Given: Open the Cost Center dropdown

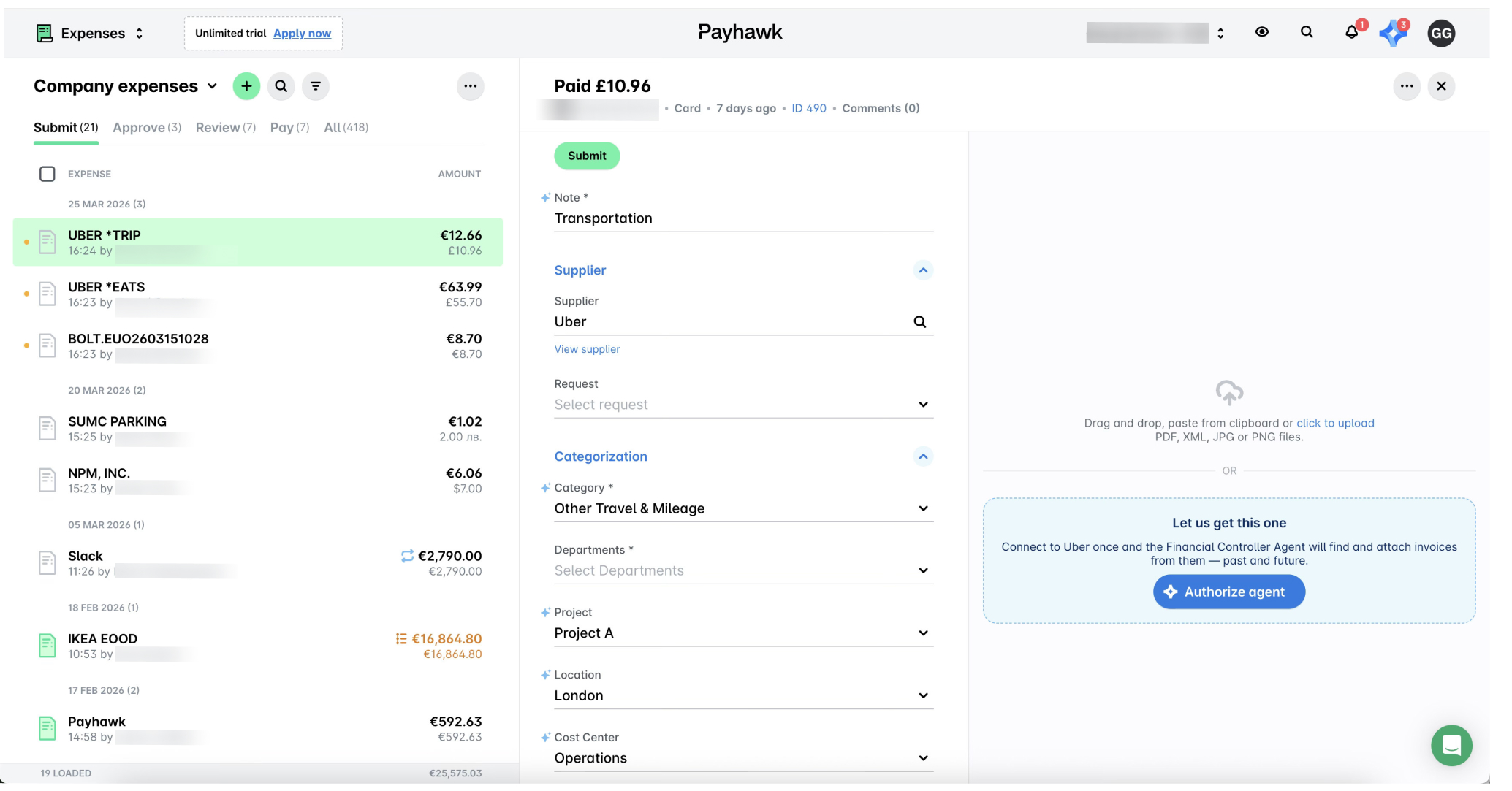Looking at the screenshot, I should [x=743, y=758].
